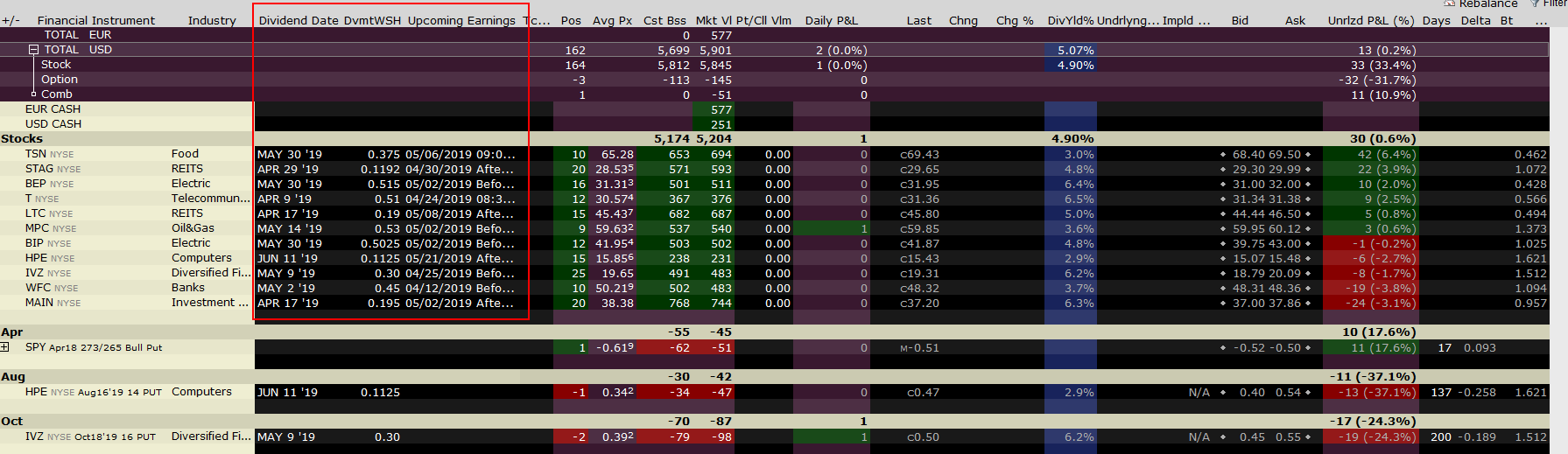The width and height of the screenshot is (1568, 454).
Task: Sort by the Industry column header
Action: pyautogui.click(x=212, y=20)
